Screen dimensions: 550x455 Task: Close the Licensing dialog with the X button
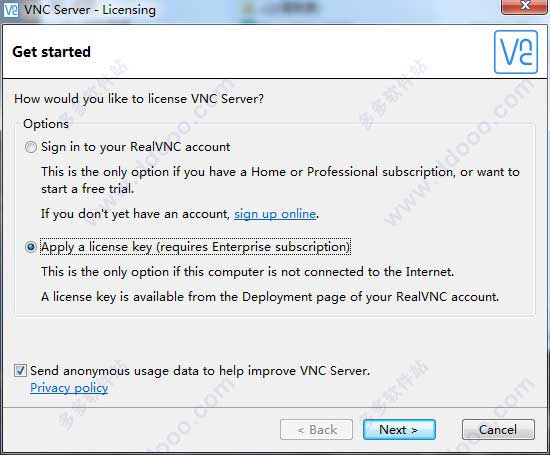[525, 6]
